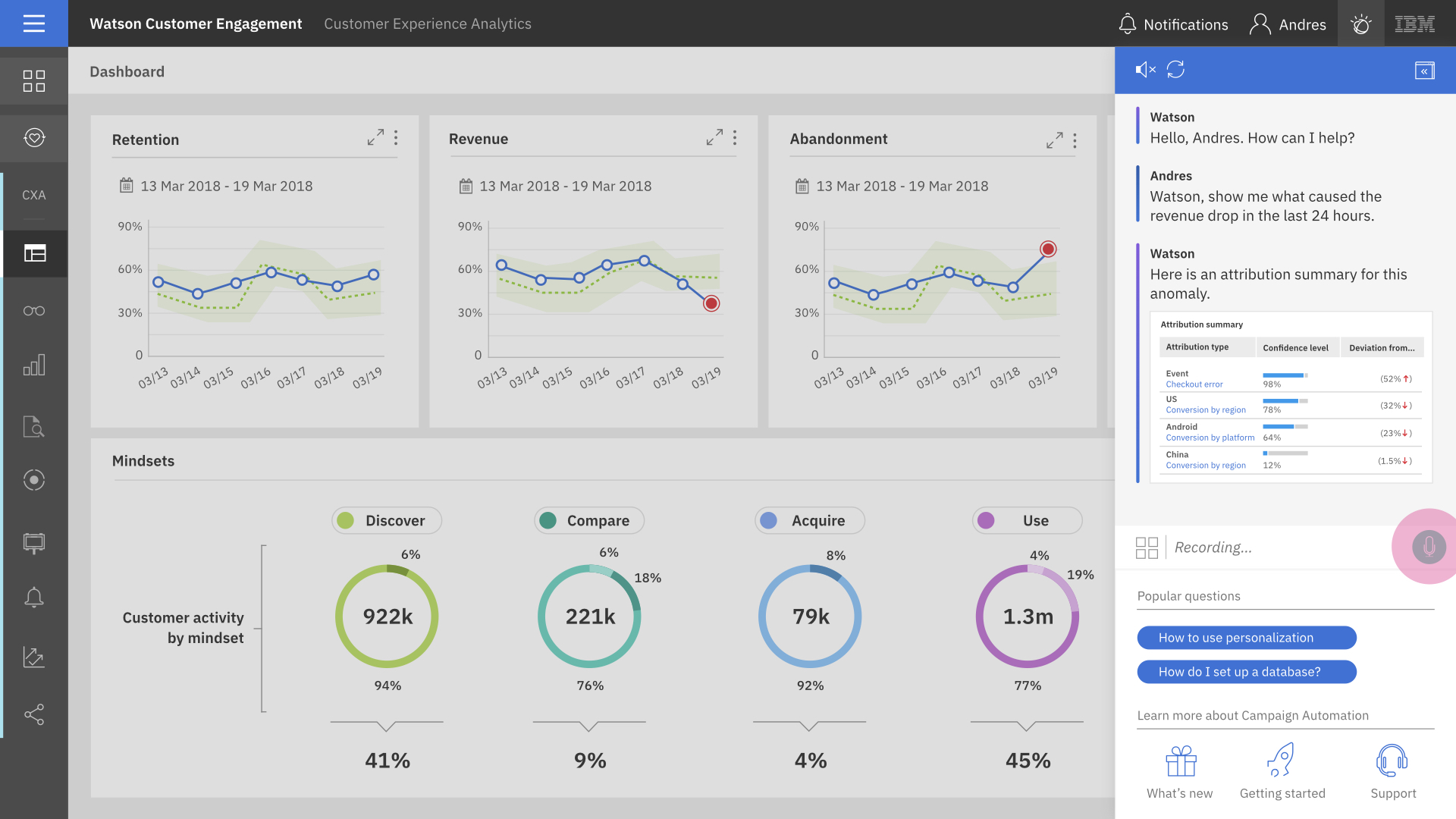The width and height of the screenshot is (1456, 819).
Task: Open the presentation board sidebar icon
Action: [34, 542]
